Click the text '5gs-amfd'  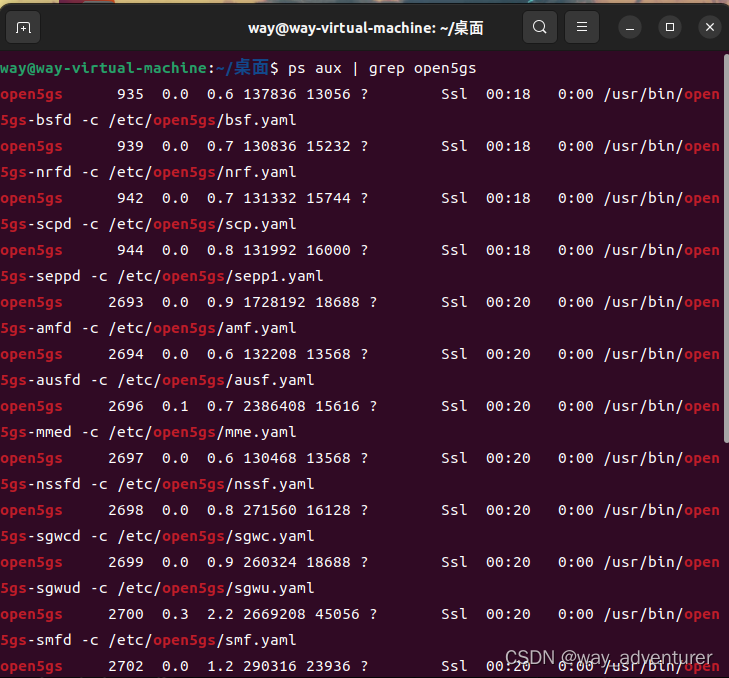click(x=36, y=328)
